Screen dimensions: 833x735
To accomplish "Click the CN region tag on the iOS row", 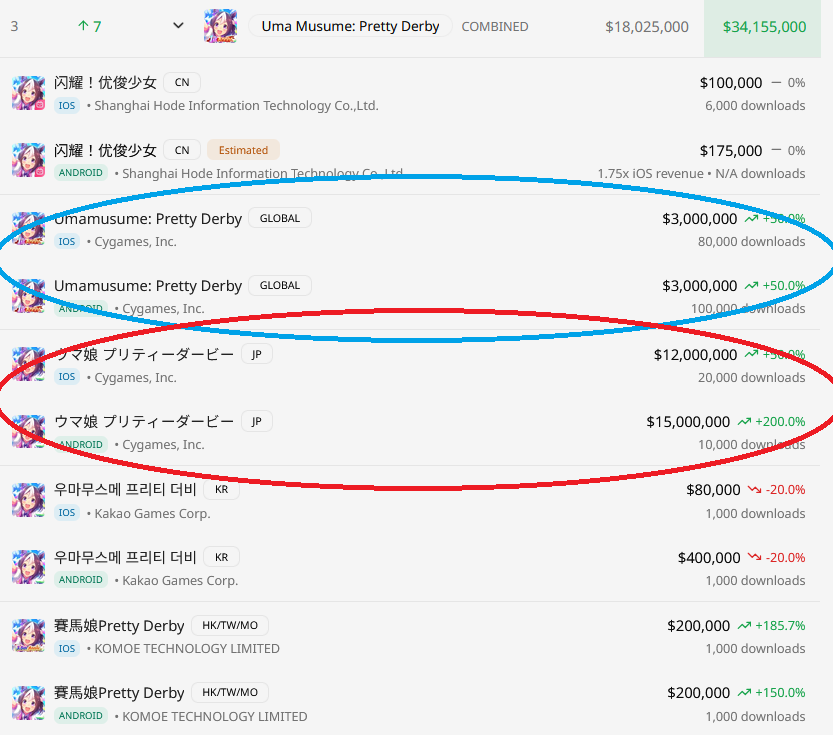I will click(182, 82).
